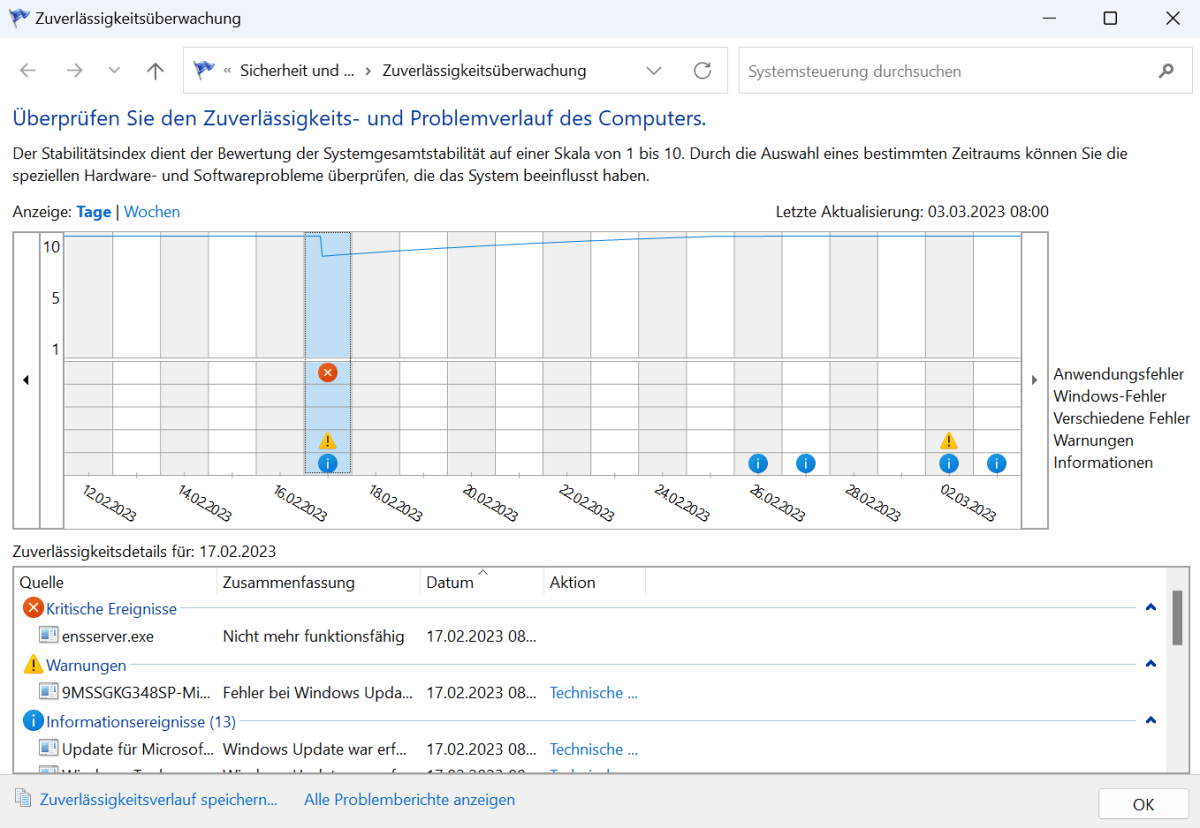Sort by Zusammenfassung column header
1200x828 pixels.
(319, 582)
